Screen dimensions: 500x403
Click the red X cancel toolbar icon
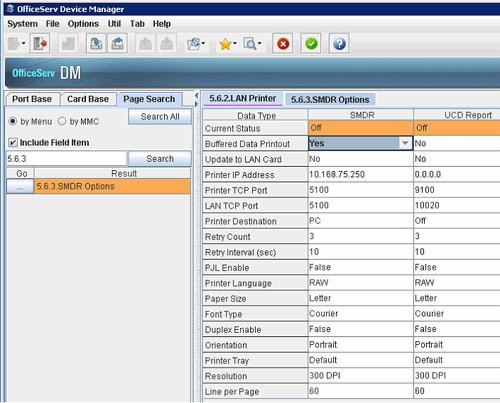[x=283, y=44]
